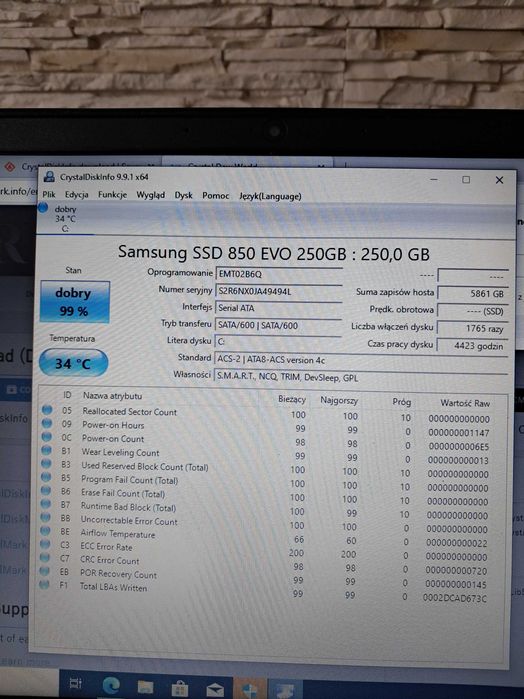Click the status icon for POR Recovery Count
Screen dimensions: 524x699
pos(44,571)
